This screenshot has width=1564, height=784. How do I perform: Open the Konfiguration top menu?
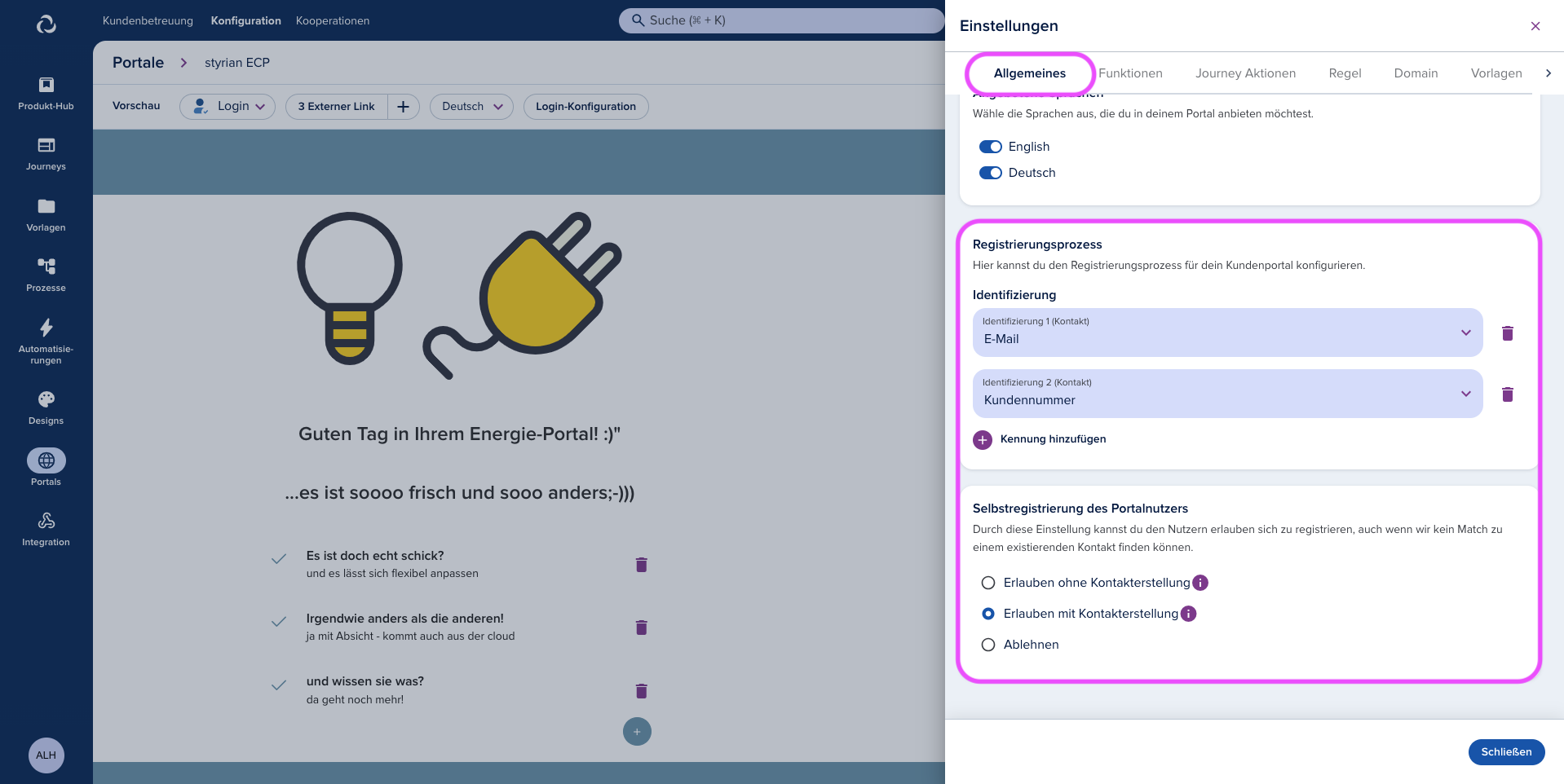point(245,20)
